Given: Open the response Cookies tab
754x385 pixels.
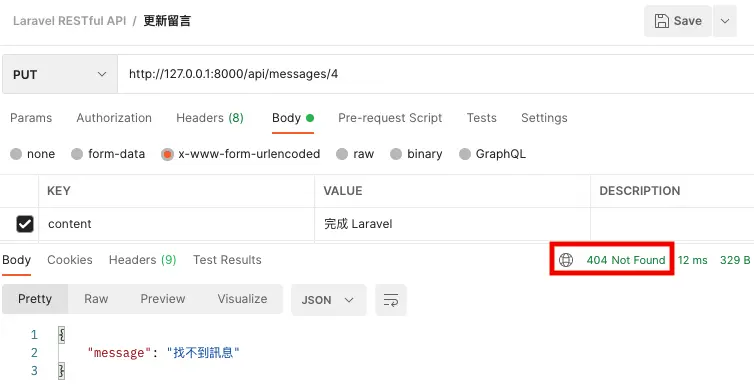Looking at the screenshot, I should tap(70, 260).
